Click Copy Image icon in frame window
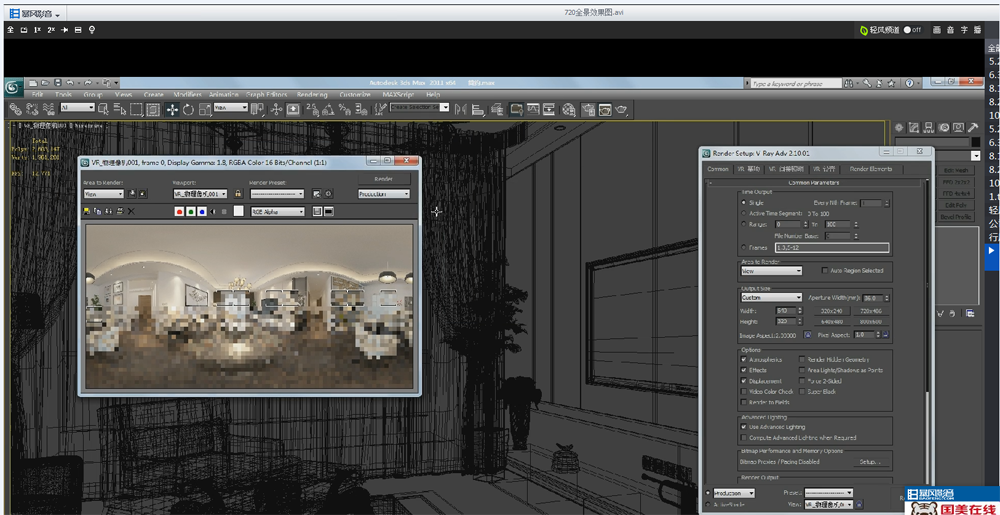1000x515 pixels. (x=98, y=212)
